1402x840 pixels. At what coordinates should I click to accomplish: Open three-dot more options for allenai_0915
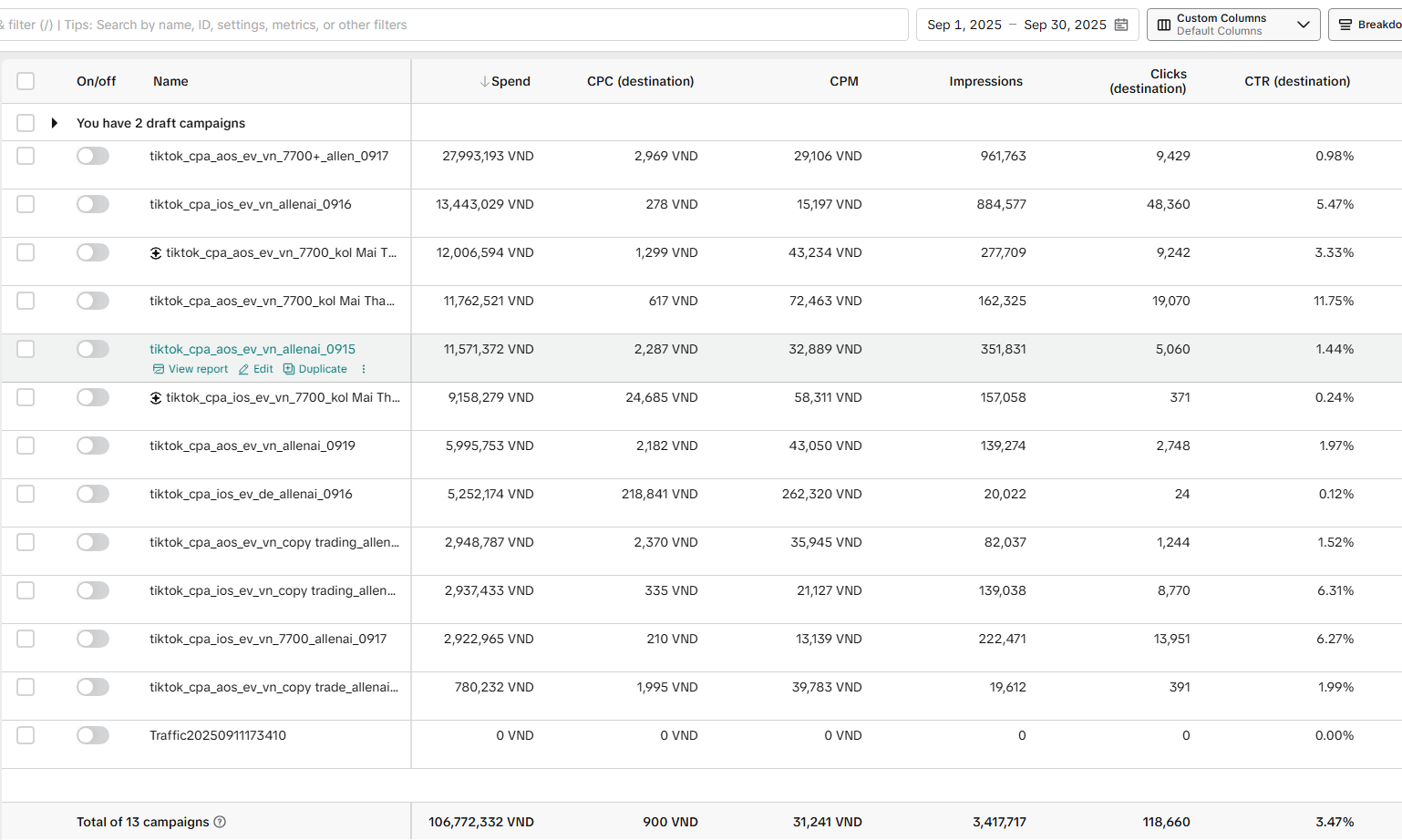[364, 369]
